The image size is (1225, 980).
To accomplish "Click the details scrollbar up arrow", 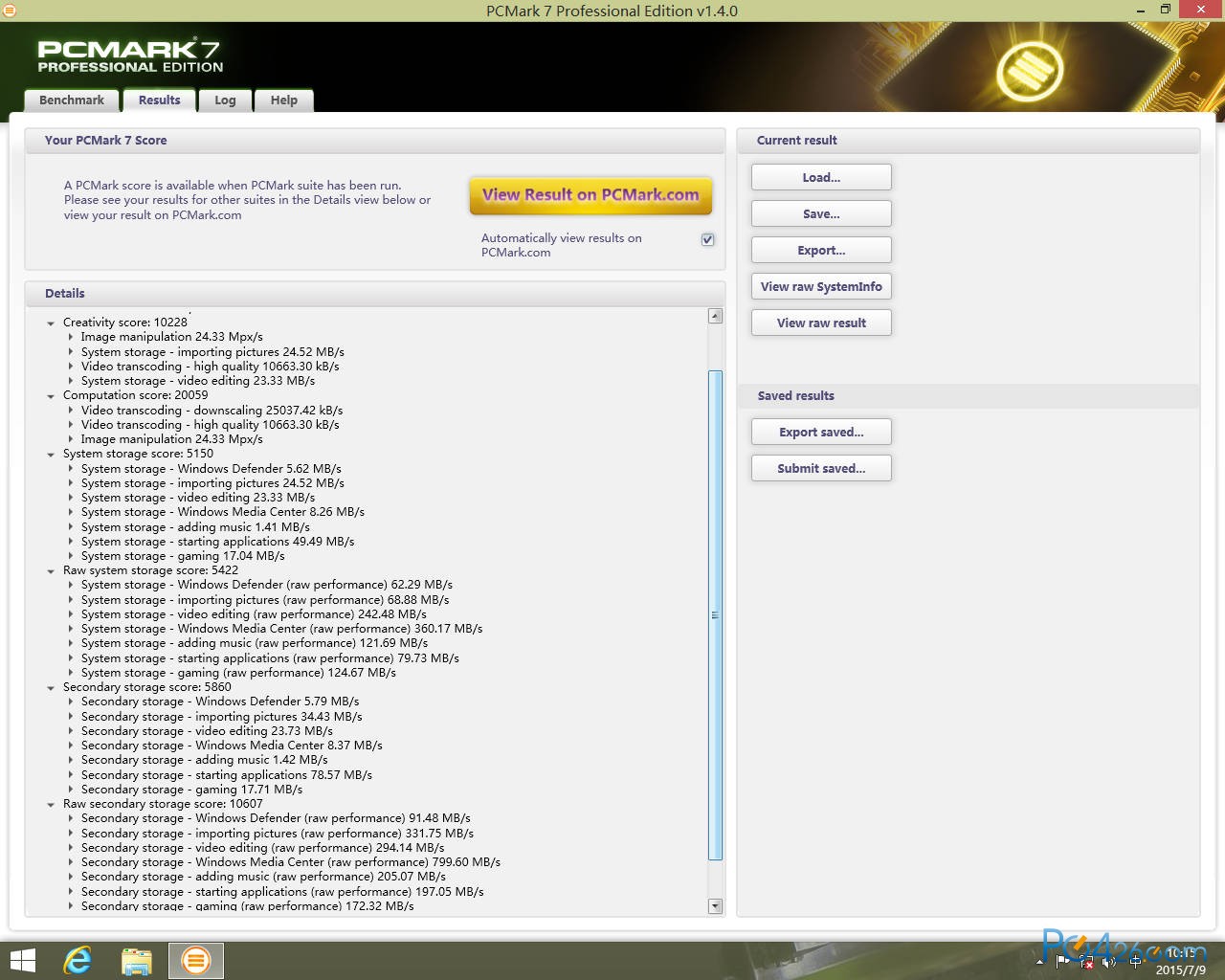I will coord(715,316).
